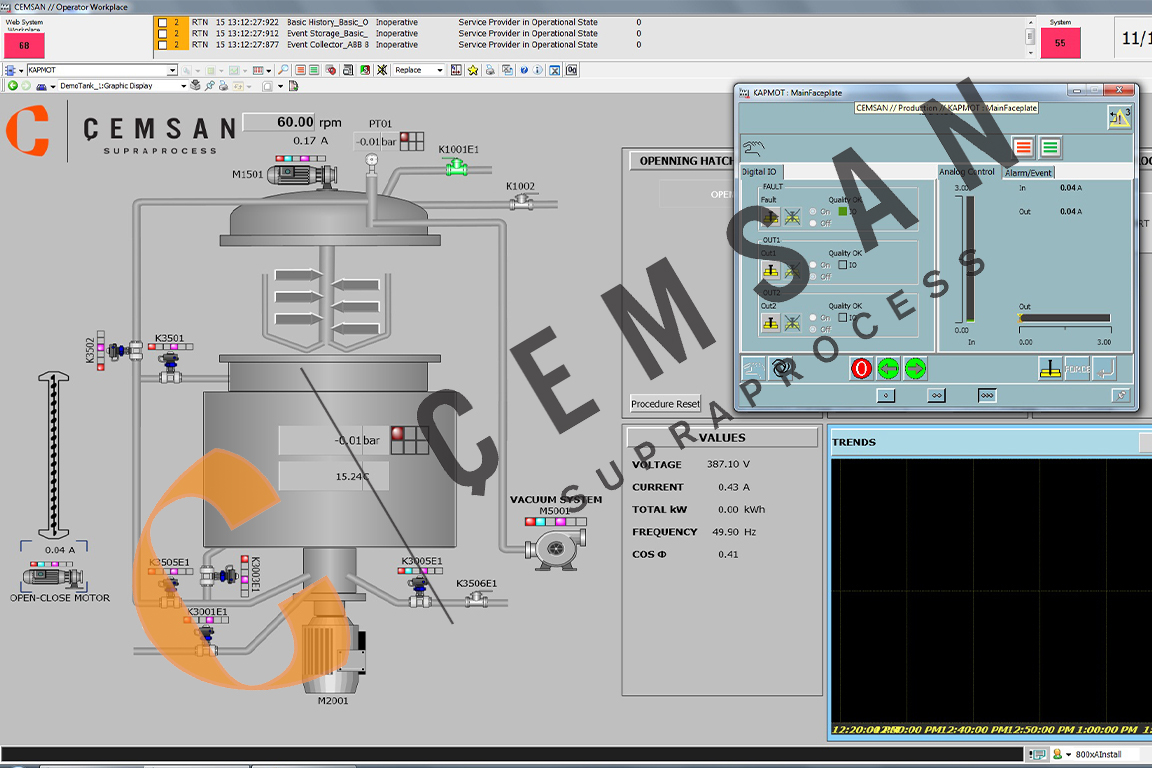Switch to the Alarm/Event tab
1152x768 pixels.
point(1028,173)
